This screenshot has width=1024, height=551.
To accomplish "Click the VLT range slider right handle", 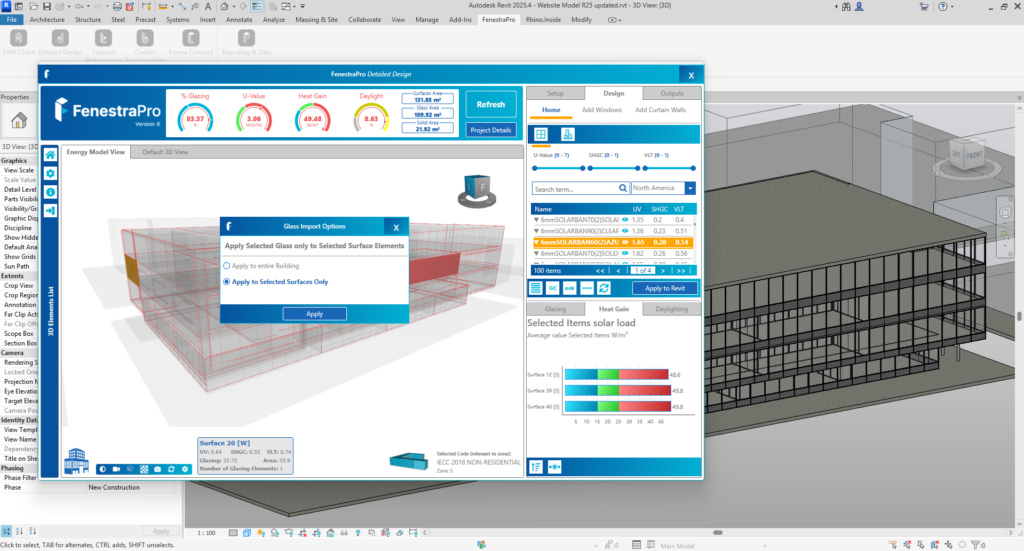I will [x=693, y=168].
